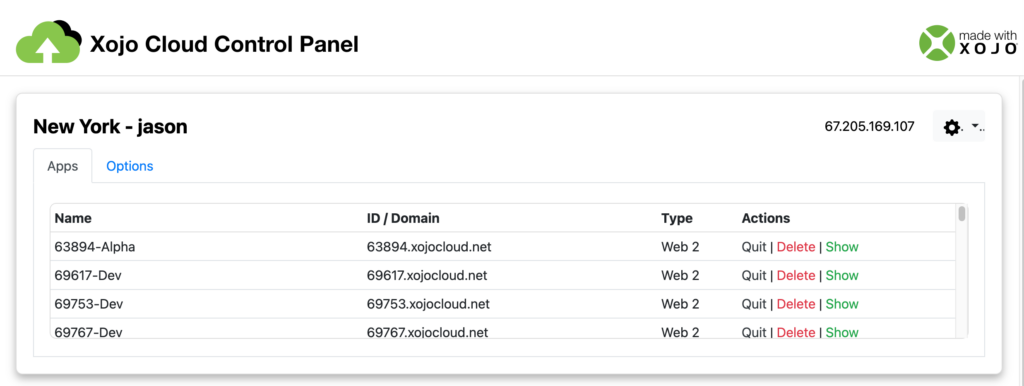This screenshot has width=1024, height=386.
Task: Show the 69753-Dev app
Action: click(x=842, y=304)
